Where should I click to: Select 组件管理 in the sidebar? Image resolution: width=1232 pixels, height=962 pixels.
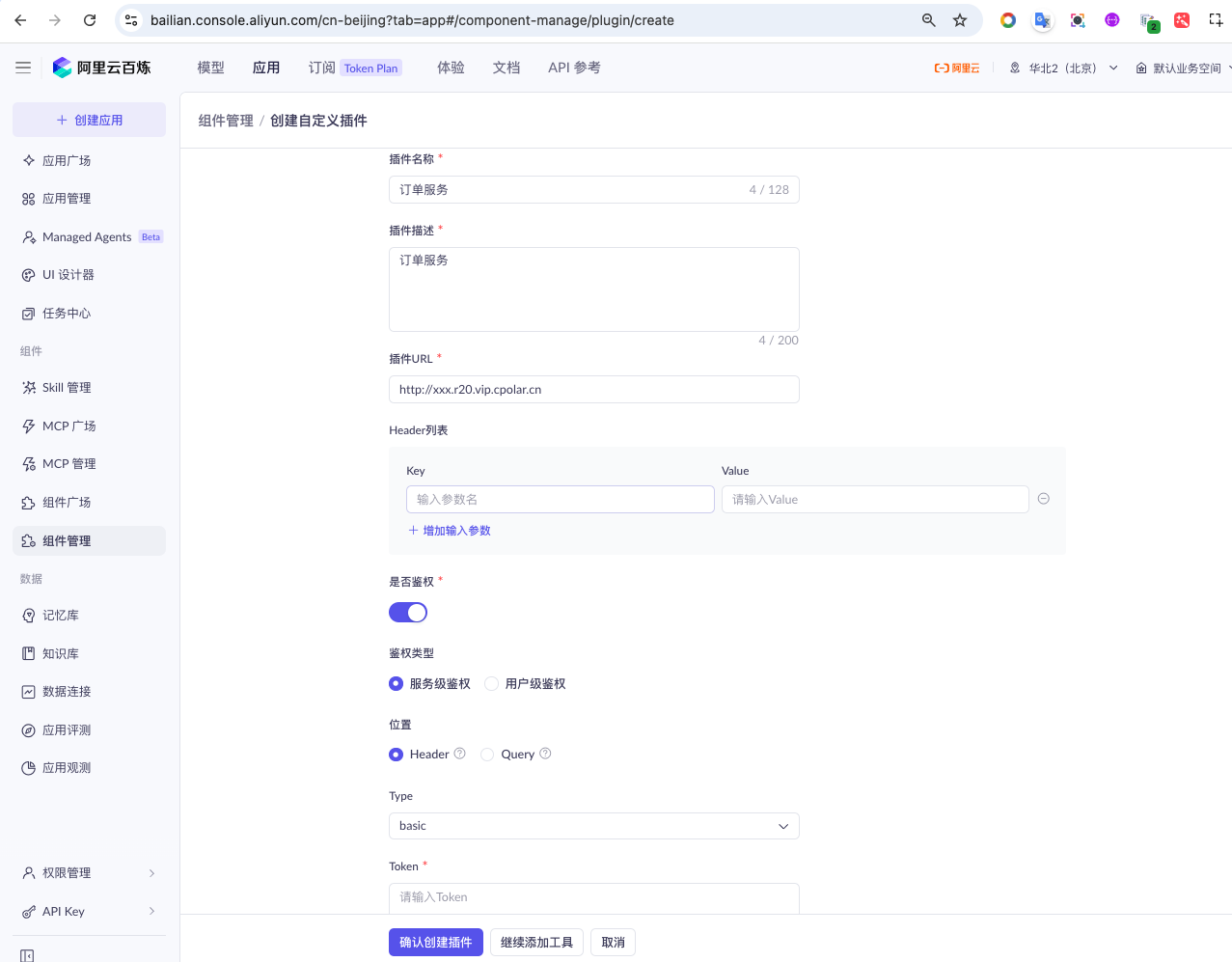pos(89,541)
